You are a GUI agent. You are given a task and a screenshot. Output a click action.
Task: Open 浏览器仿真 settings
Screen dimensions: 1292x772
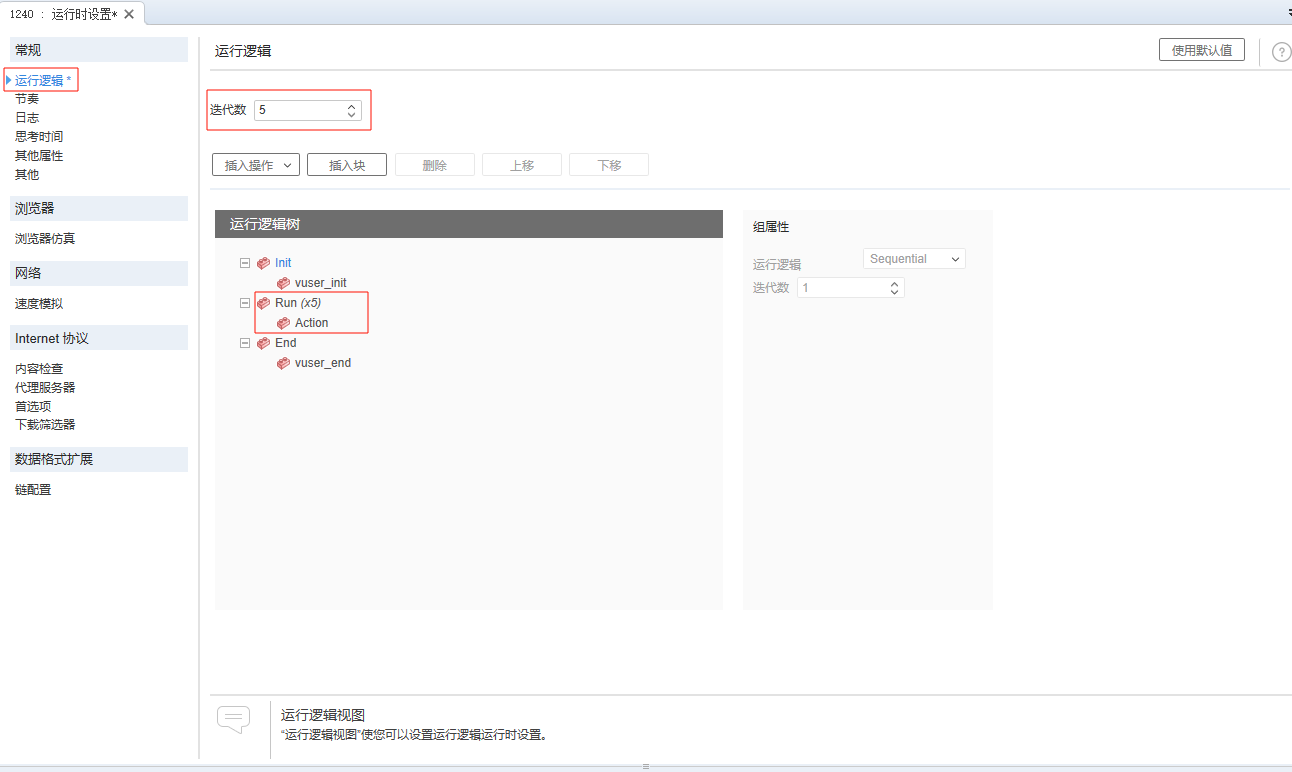point(45,239)
